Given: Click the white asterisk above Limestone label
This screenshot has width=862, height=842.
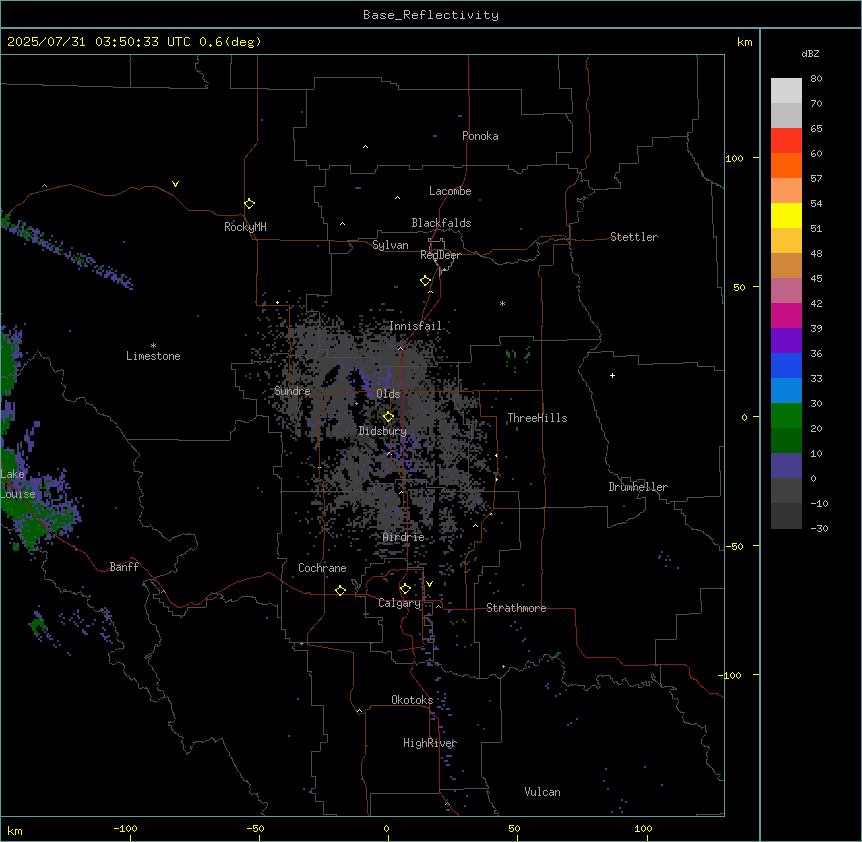Looking at the screenshot, I should click(153, 346).
